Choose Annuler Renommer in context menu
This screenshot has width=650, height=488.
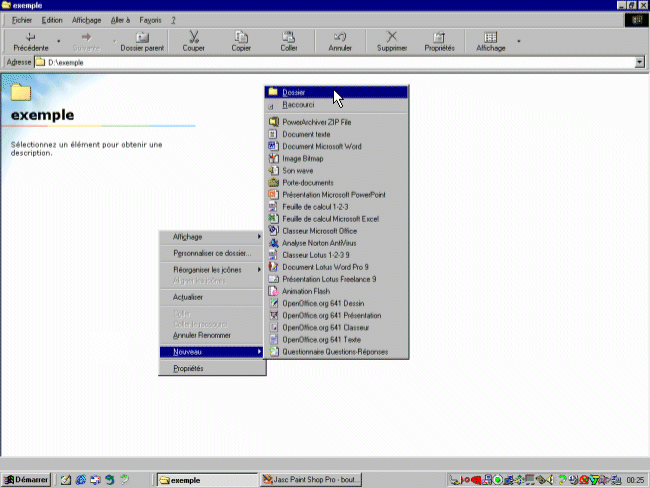pyautogui.click(x=212, y=335)
